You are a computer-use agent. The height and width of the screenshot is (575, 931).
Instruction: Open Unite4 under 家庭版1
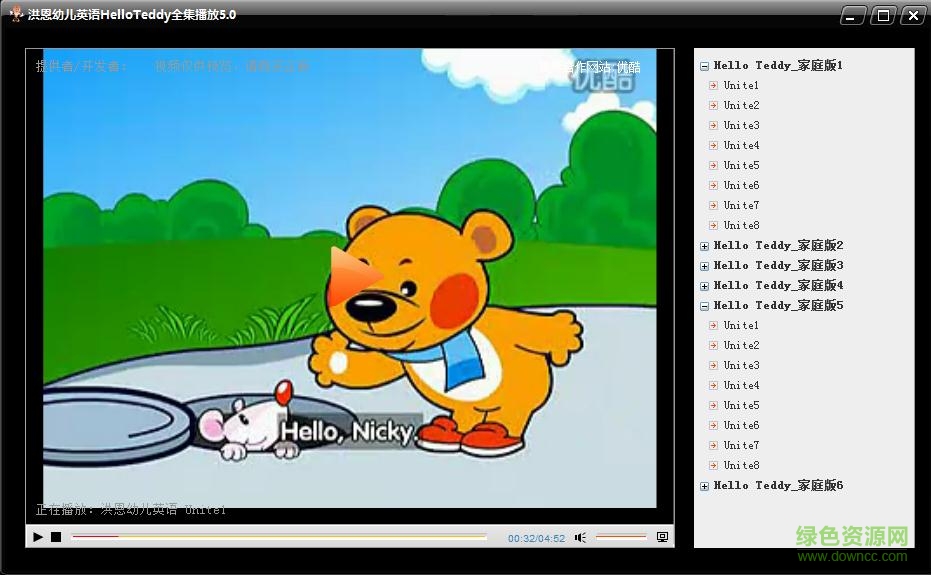pyautogui.click(x=741, y=146)
